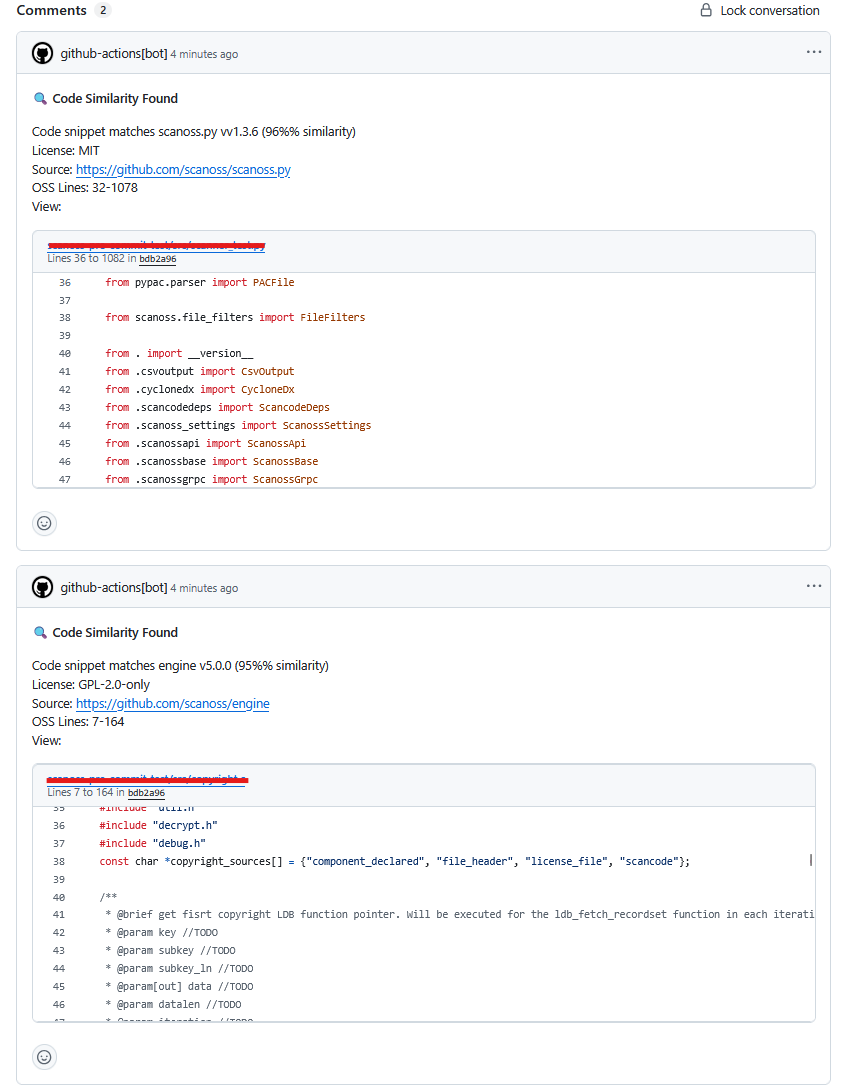Open the smiley reaction icon on second comment

[44, 1056]
